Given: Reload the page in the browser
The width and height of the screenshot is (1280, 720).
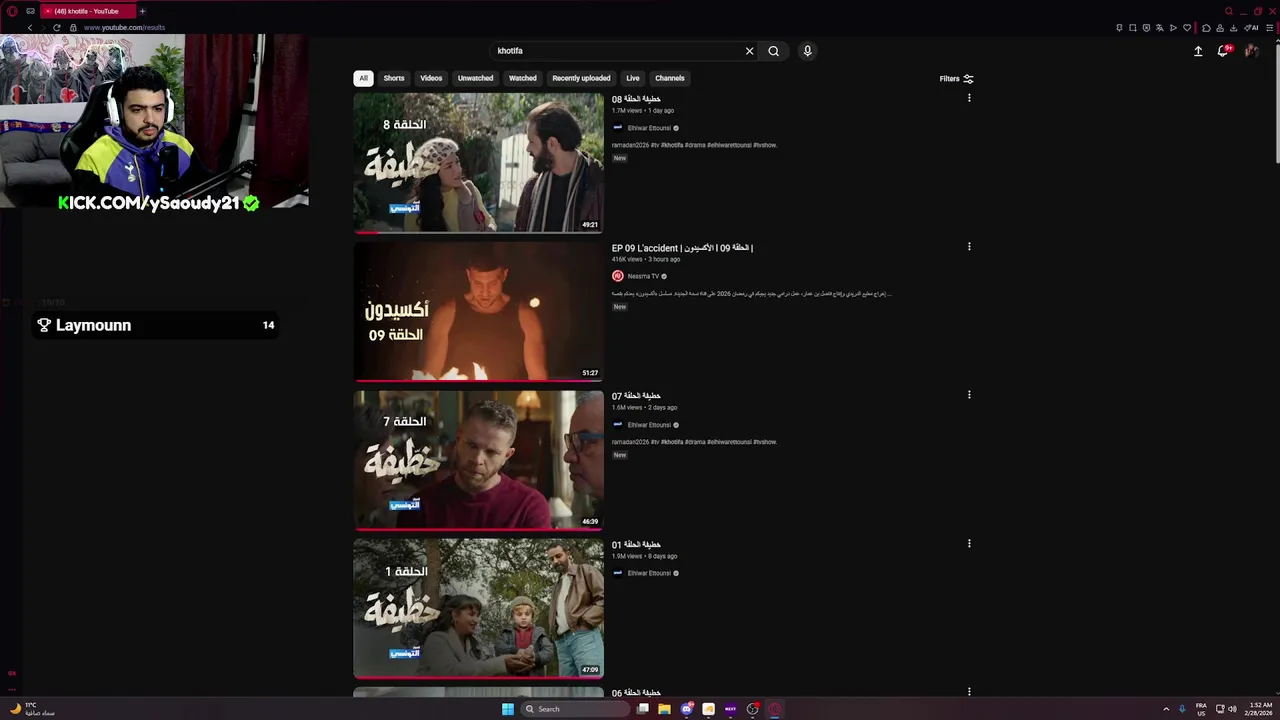Looking at the screenshot, I should pos(57,27).
